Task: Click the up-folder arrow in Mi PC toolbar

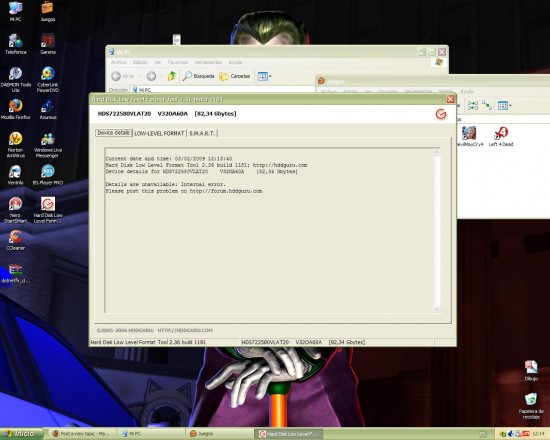Action: [172, 76]
